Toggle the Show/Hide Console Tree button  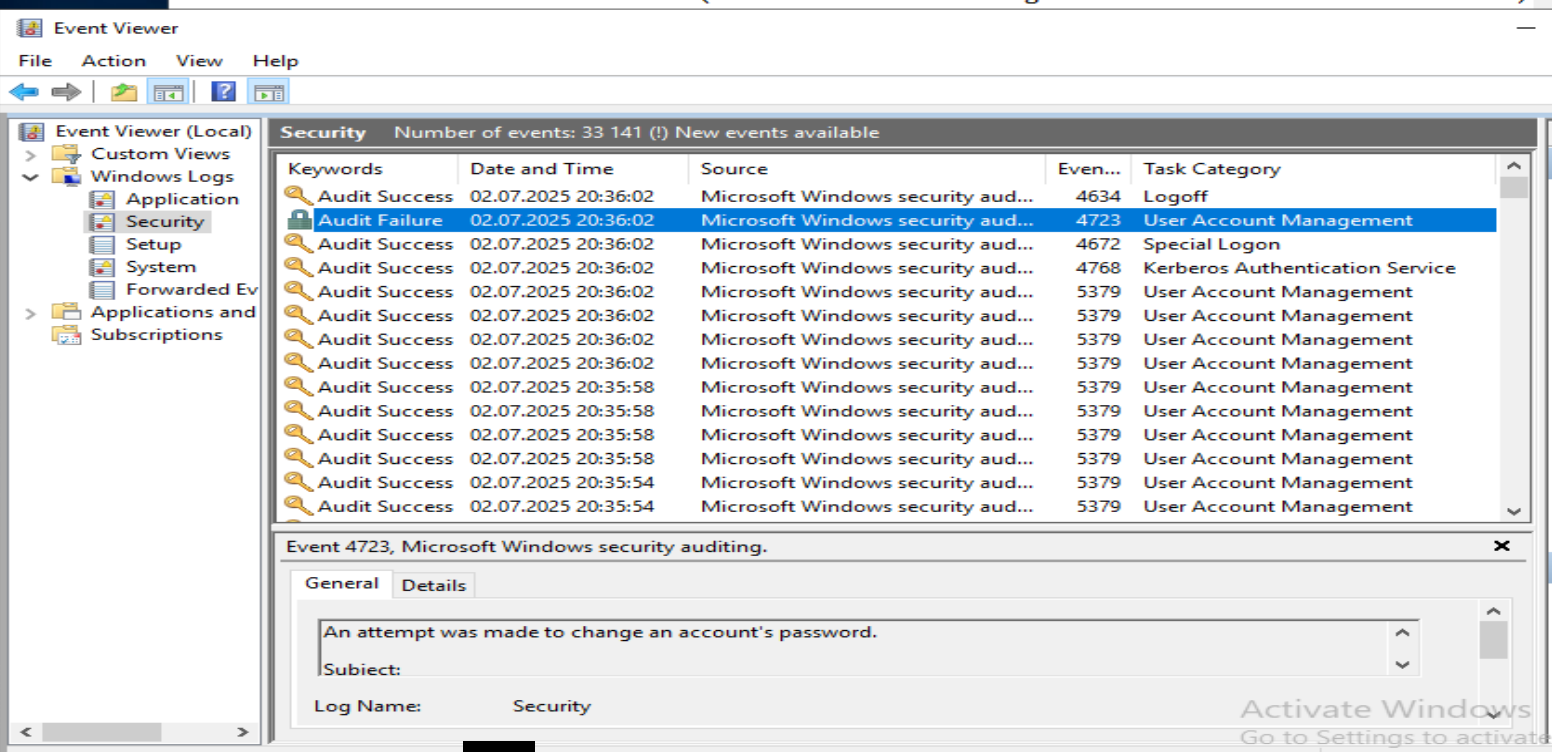click(x=168, y=92)
